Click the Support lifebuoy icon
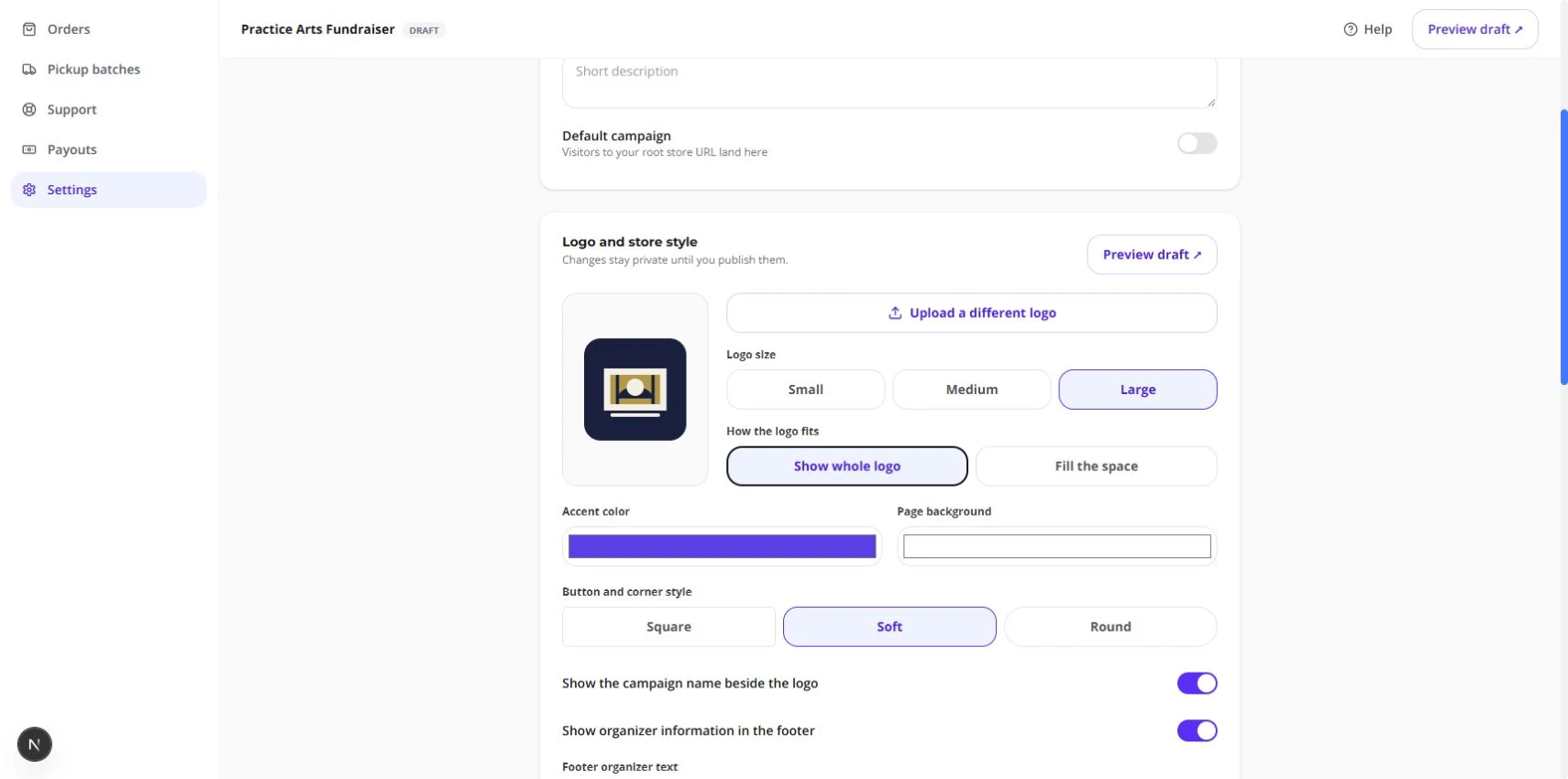Screen dimensions: 1568x779 [29, 110]
